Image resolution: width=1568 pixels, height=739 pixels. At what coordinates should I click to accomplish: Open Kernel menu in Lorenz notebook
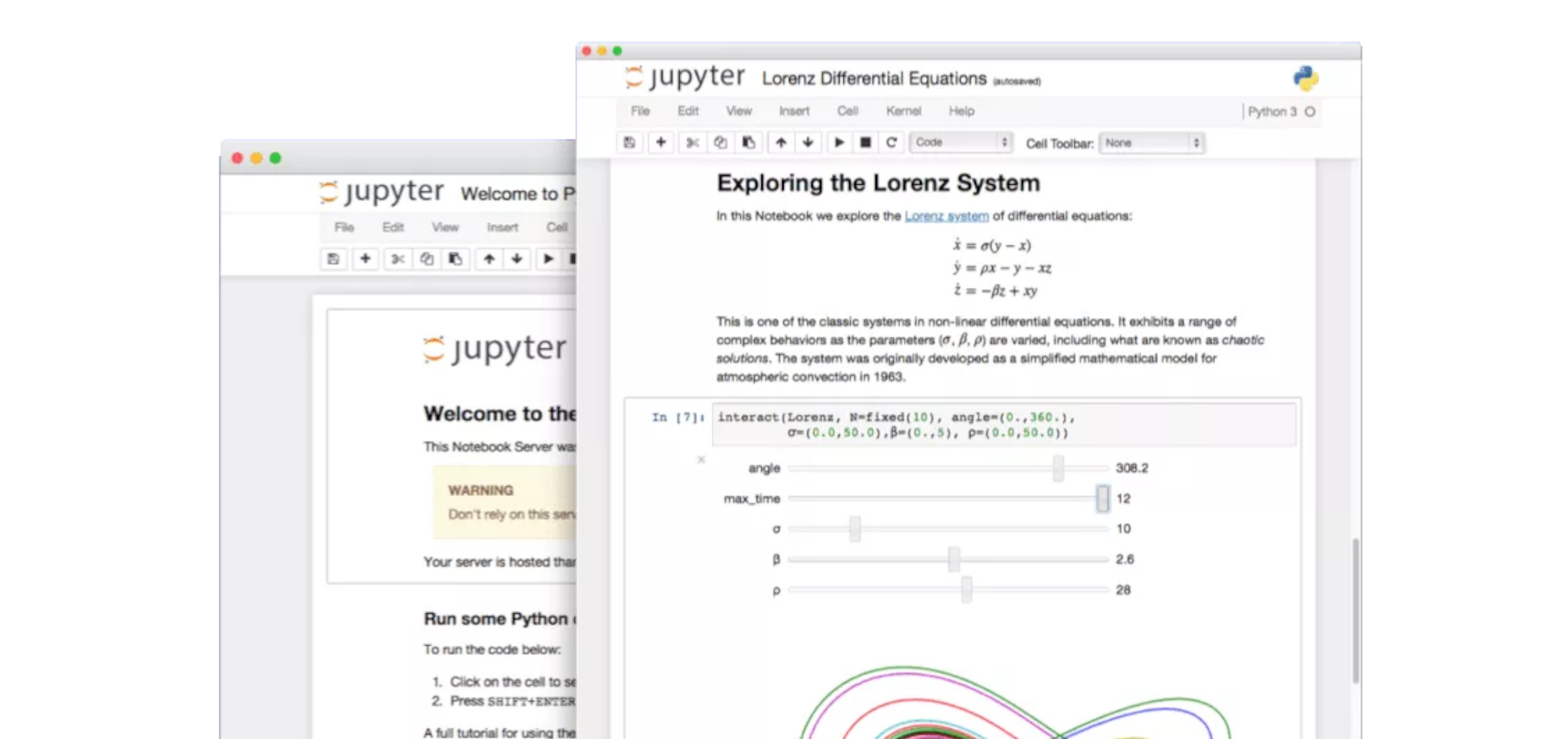click(903, 111)
